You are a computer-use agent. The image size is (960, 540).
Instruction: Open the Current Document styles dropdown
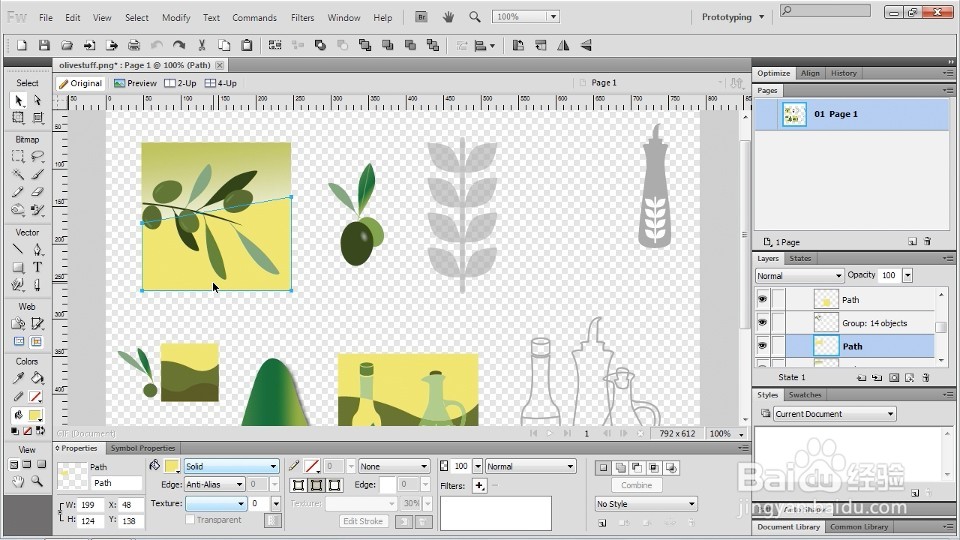pos(834,414)
